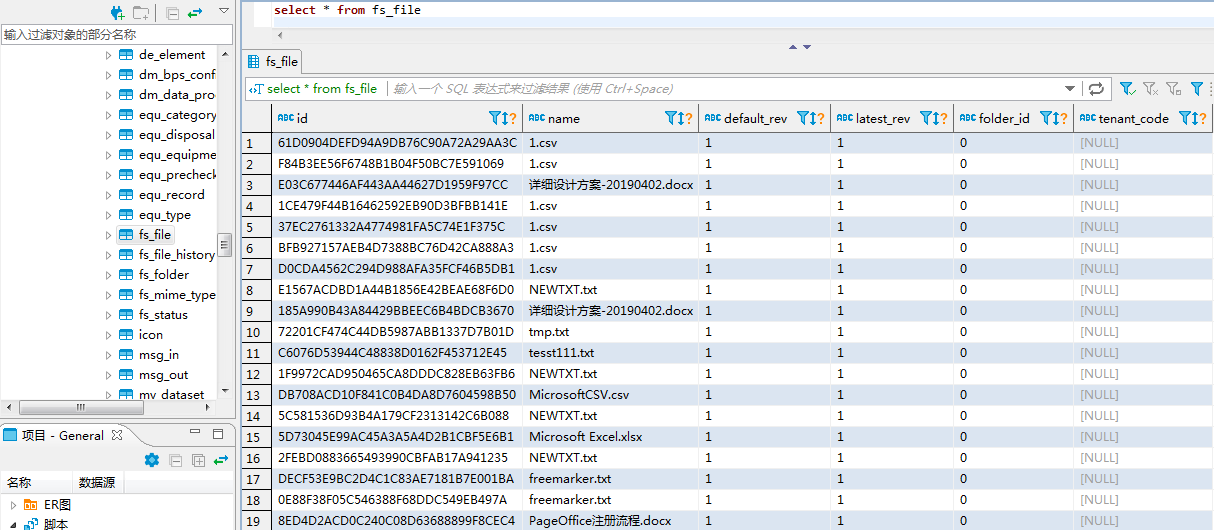Click the id column header
1214x530 pixels.
[x=396, y=118]
